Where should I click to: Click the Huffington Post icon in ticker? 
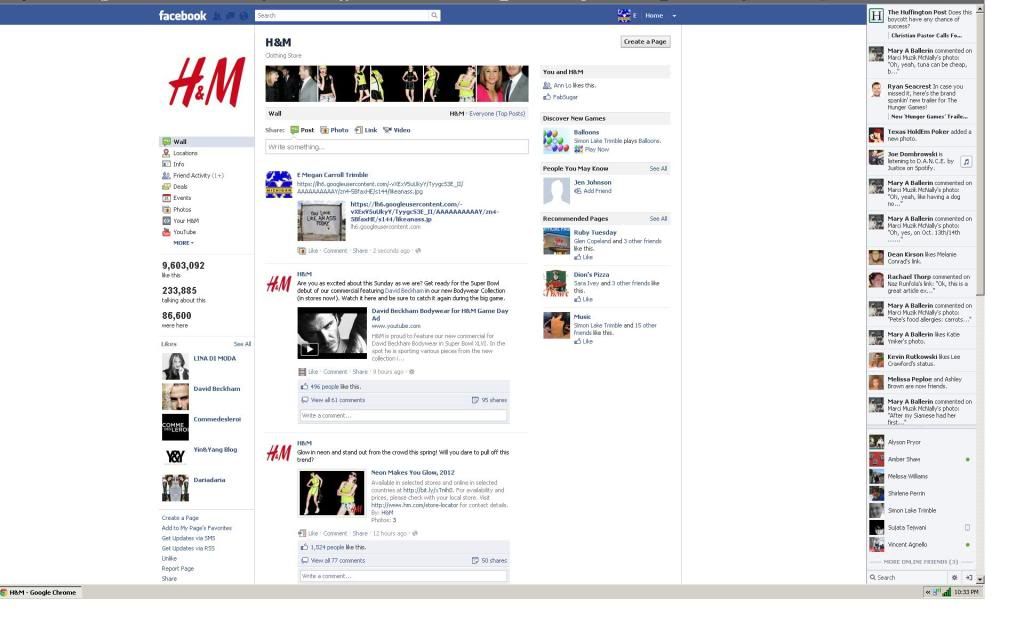(876, 16)
